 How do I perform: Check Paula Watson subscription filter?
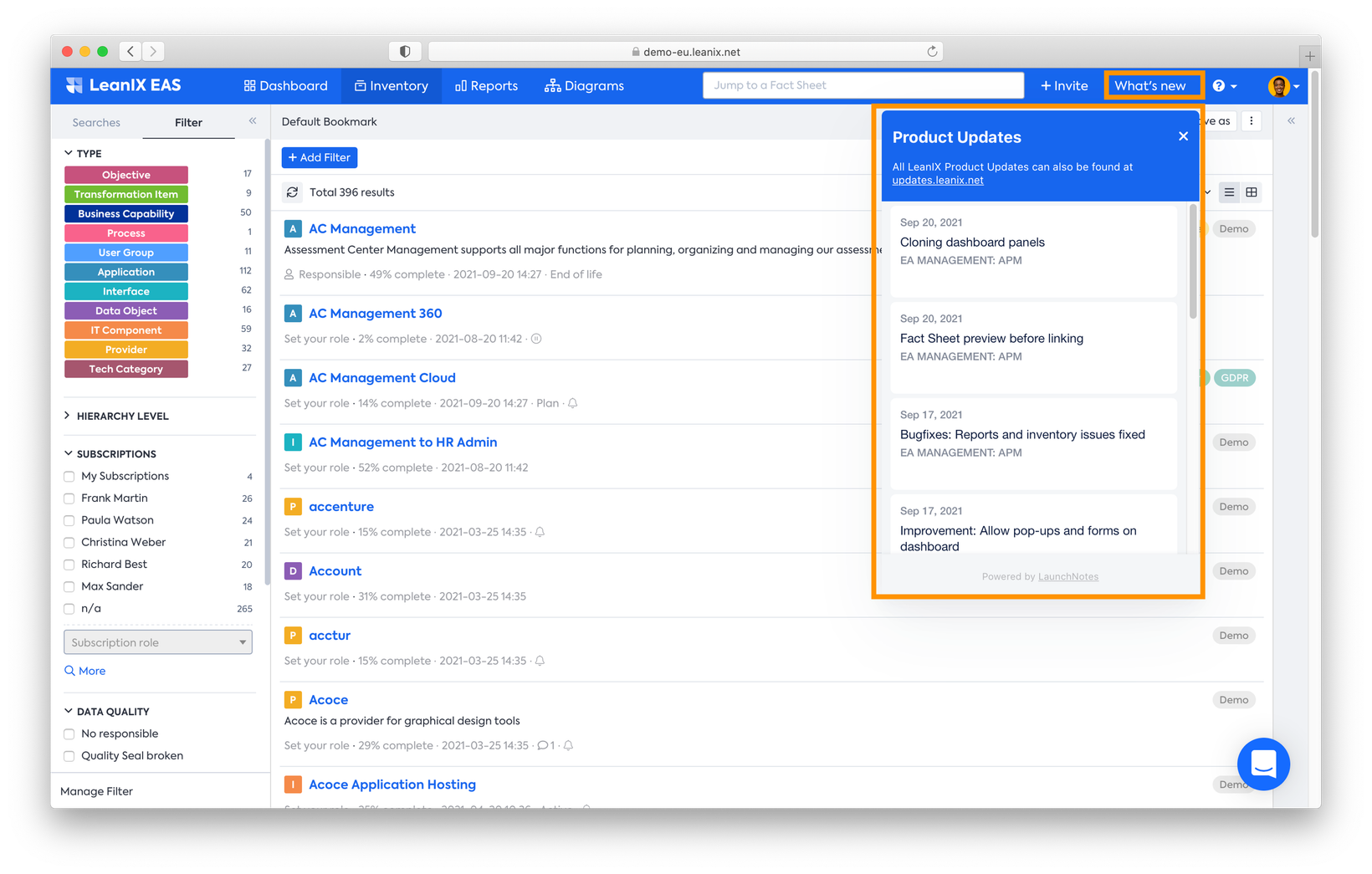click(x=69, y=520)
